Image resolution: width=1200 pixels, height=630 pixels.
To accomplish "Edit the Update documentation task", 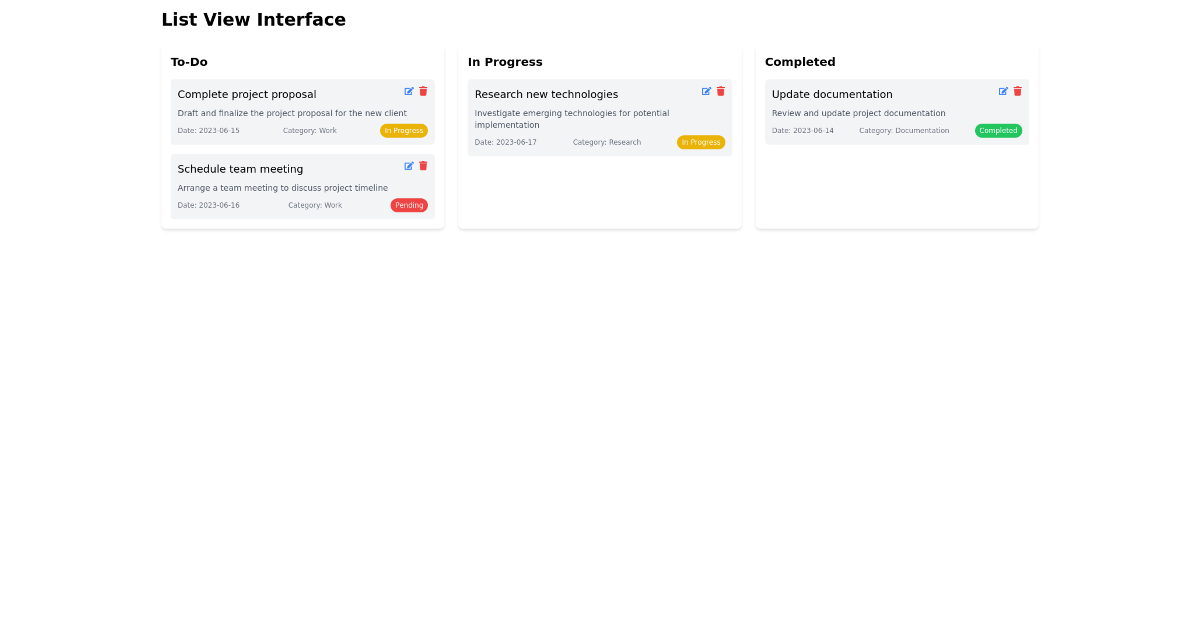I will [x=1003, y=91].
